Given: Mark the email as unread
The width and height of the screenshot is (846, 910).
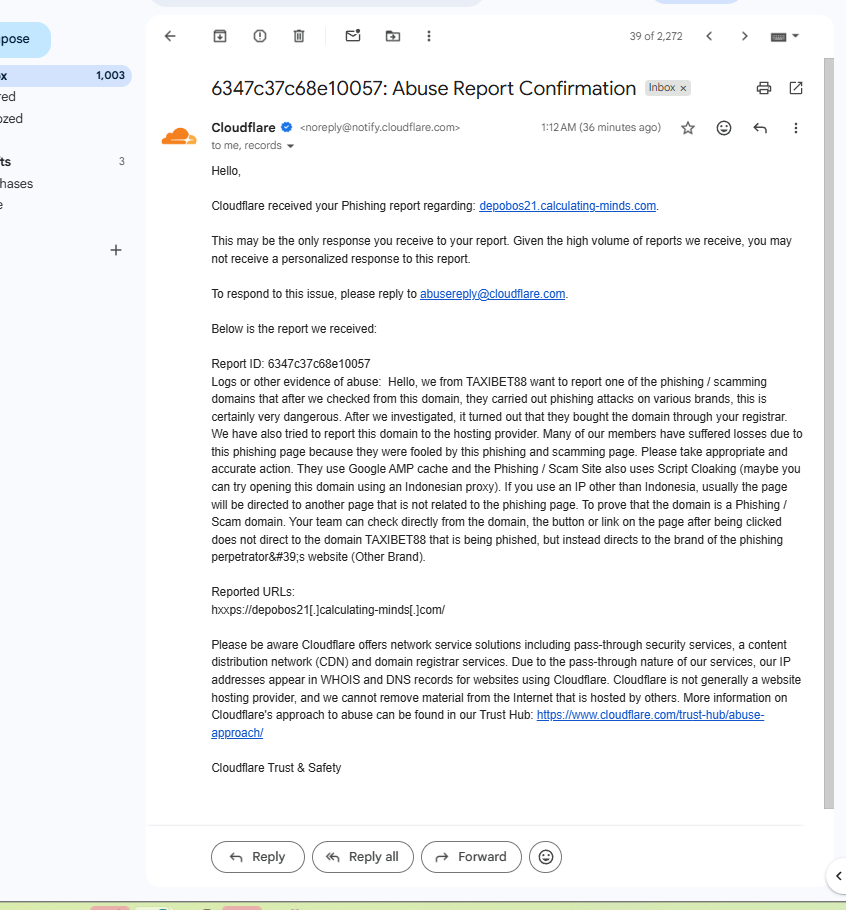Looking at the screenshot, I should 353,36.
